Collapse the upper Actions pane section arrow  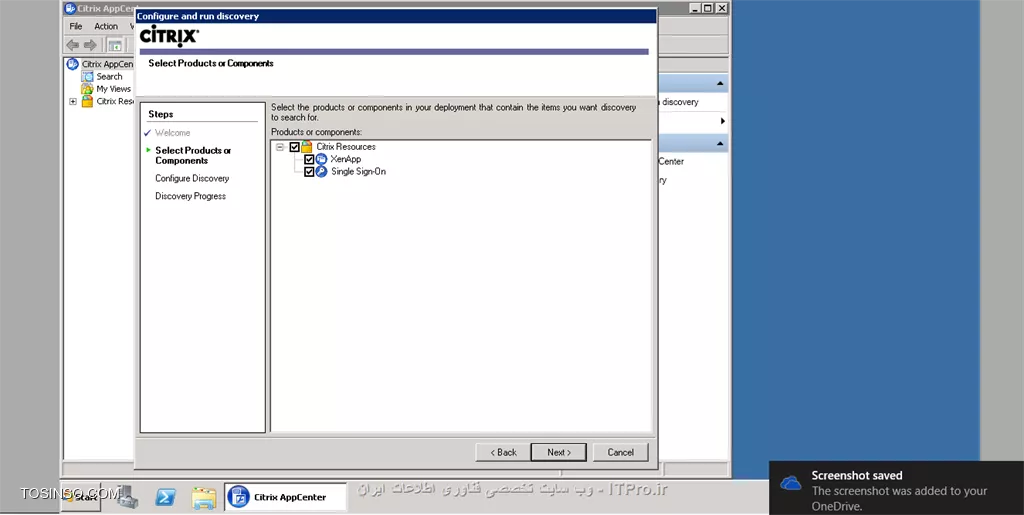pyautogui.click(x=720, y=84)
